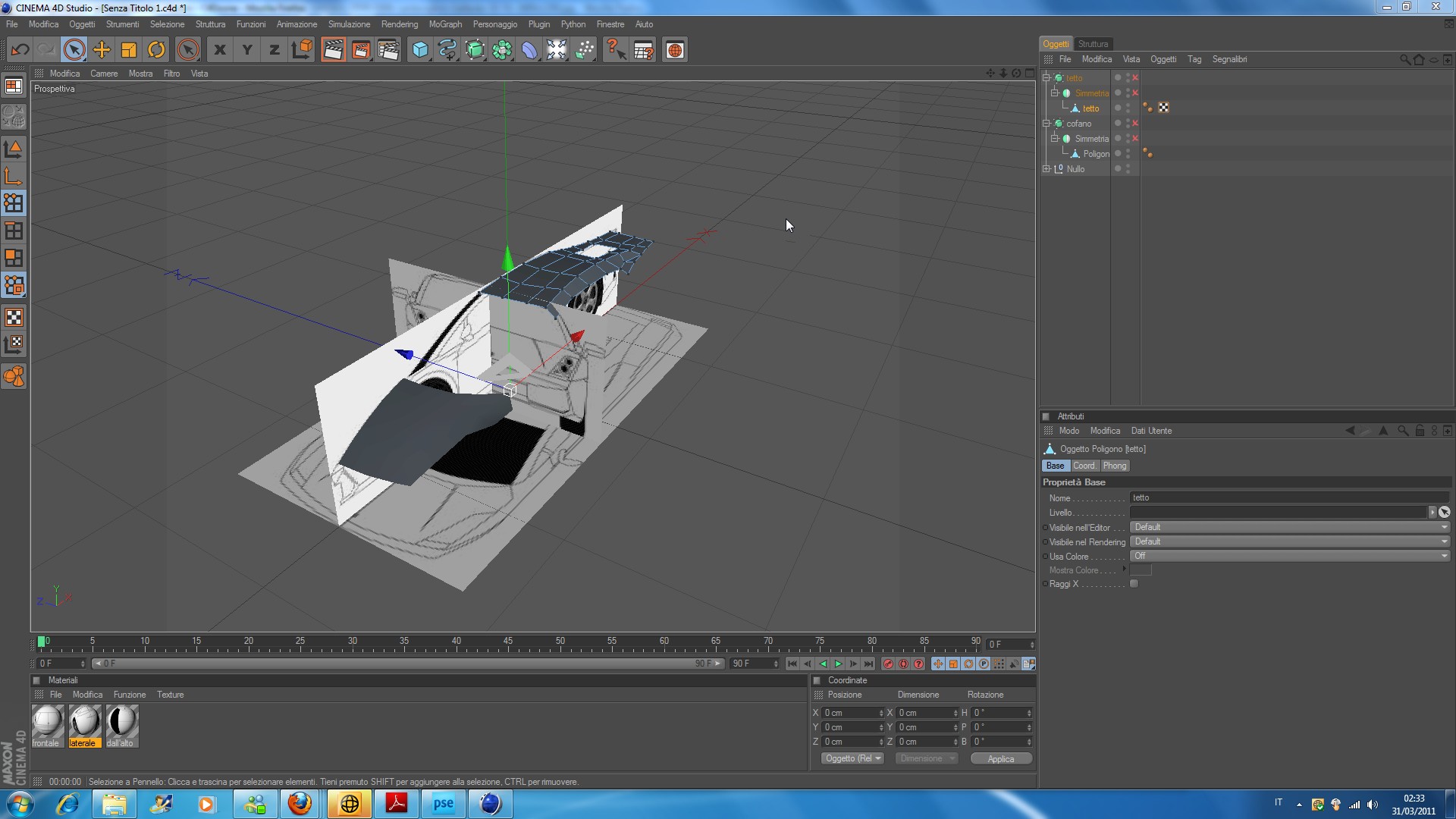
Task: Enable the texture mode sidebar icon
Action: (14, 317)
